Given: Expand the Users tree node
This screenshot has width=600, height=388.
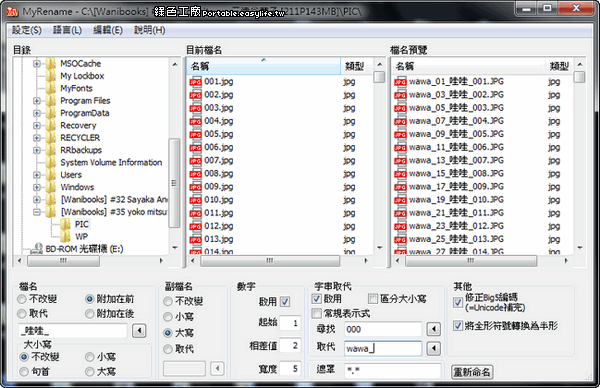Looking at the screenshot, I should tap(37, 175).
